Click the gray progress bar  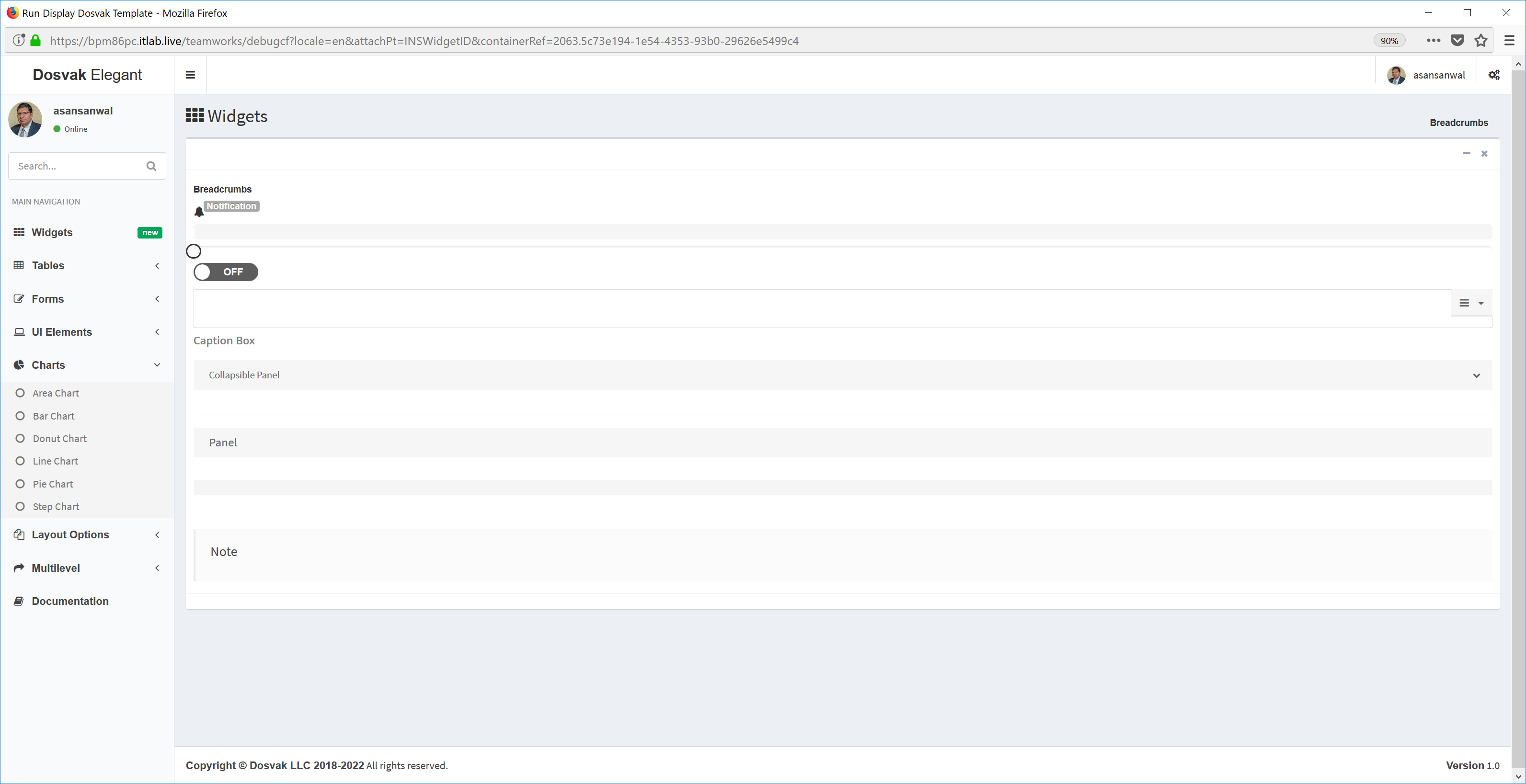coord(842,231)
